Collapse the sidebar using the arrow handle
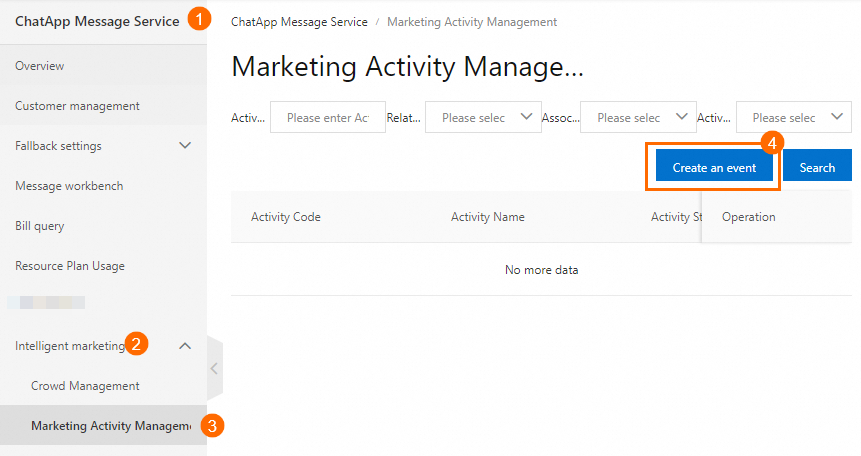 213,368
